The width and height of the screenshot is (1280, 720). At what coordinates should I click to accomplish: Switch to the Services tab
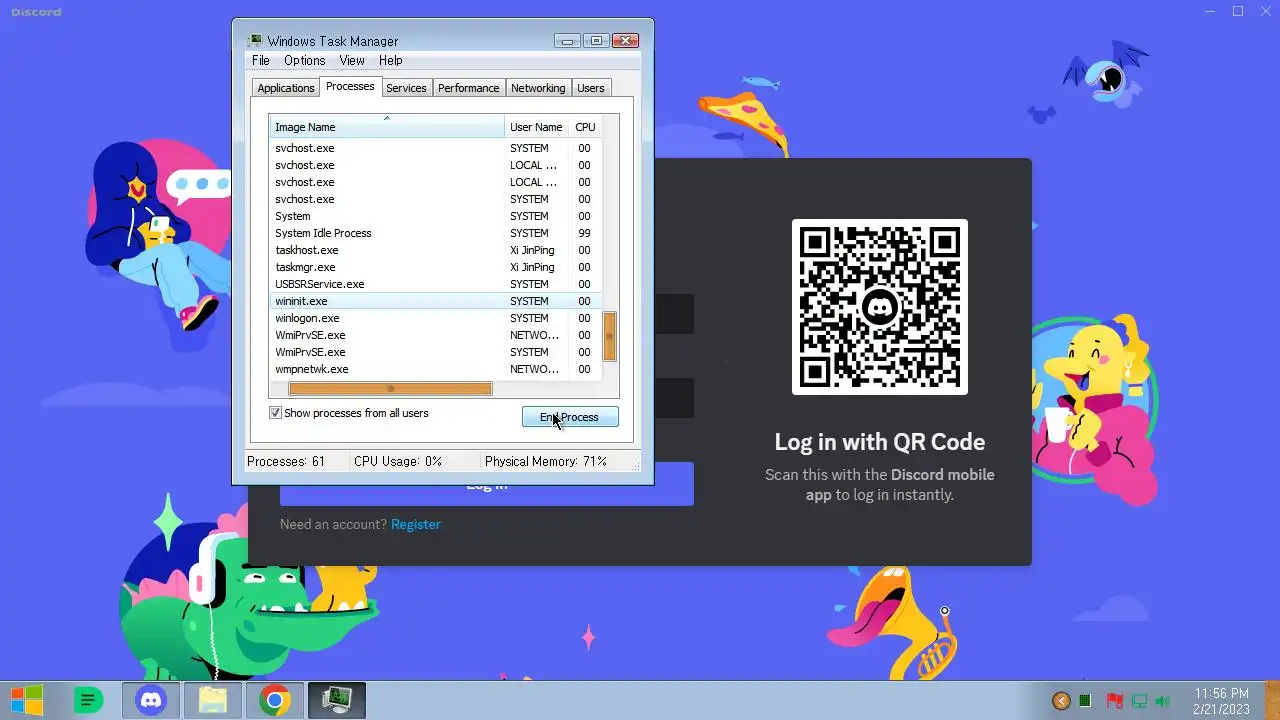click(x=406, y=88)
